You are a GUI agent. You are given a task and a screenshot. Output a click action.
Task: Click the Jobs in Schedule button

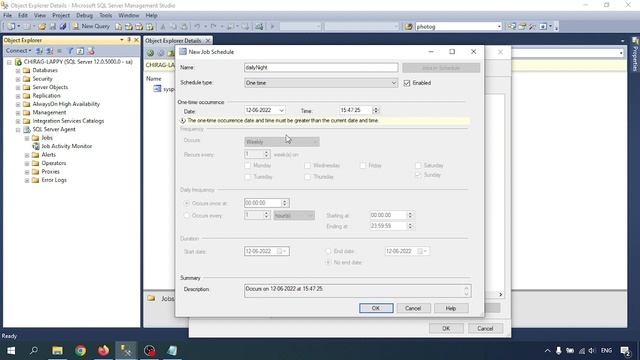point(441,68)
